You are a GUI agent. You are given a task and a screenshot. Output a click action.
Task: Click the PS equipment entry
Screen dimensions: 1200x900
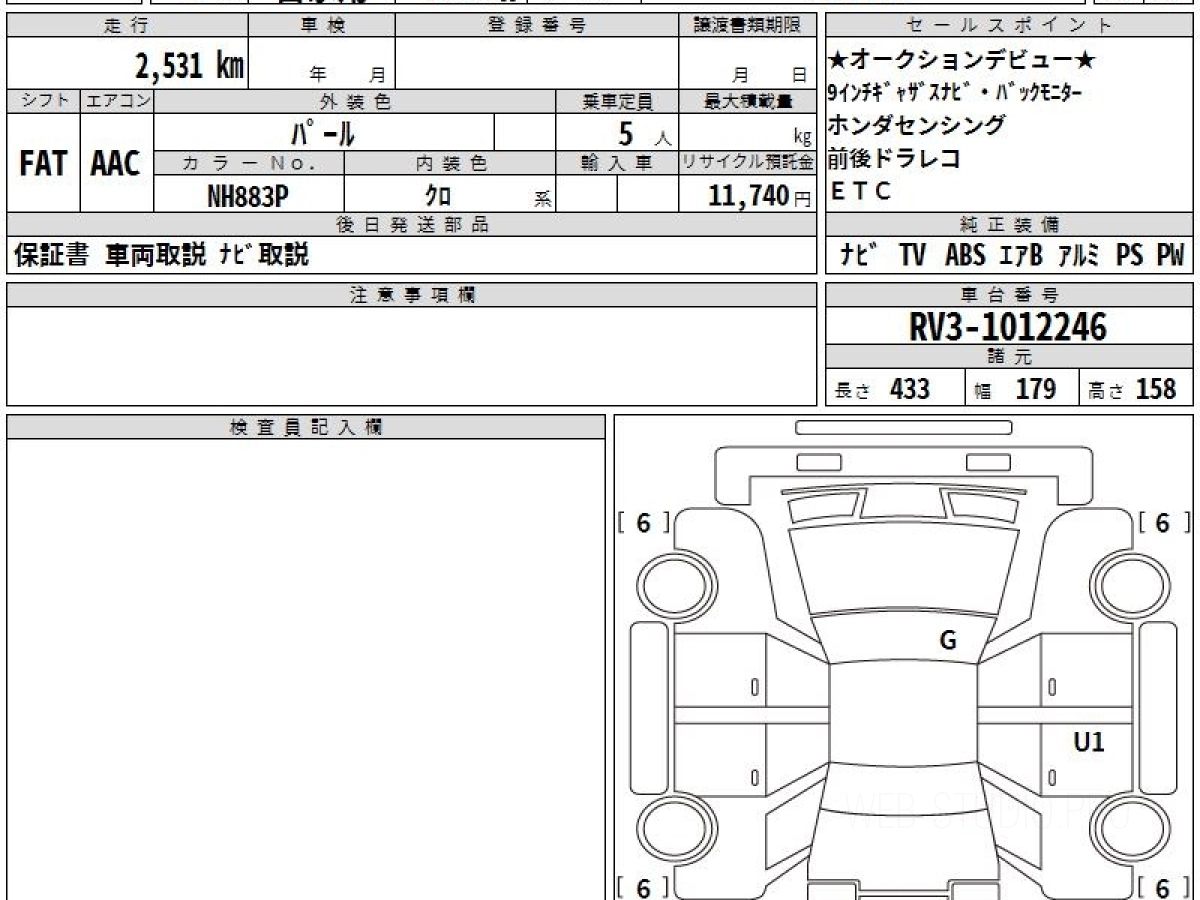point(1130,256)
